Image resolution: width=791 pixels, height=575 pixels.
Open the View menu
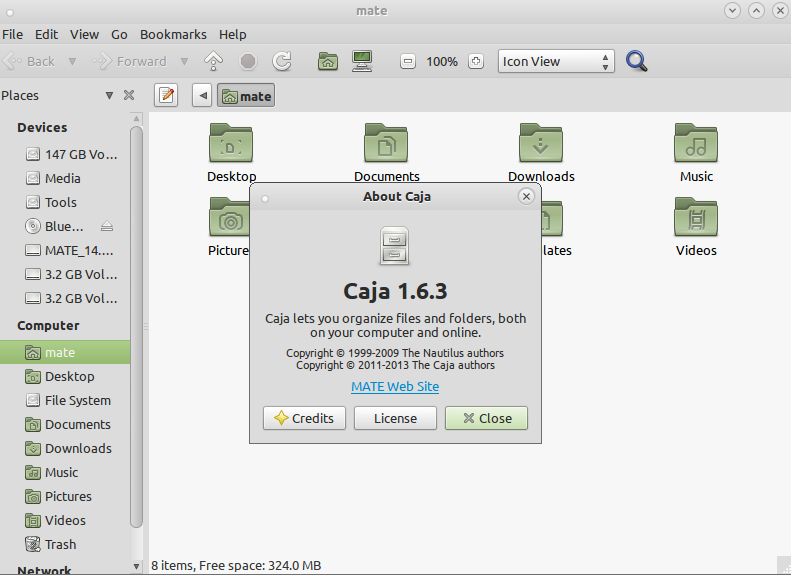84,34
